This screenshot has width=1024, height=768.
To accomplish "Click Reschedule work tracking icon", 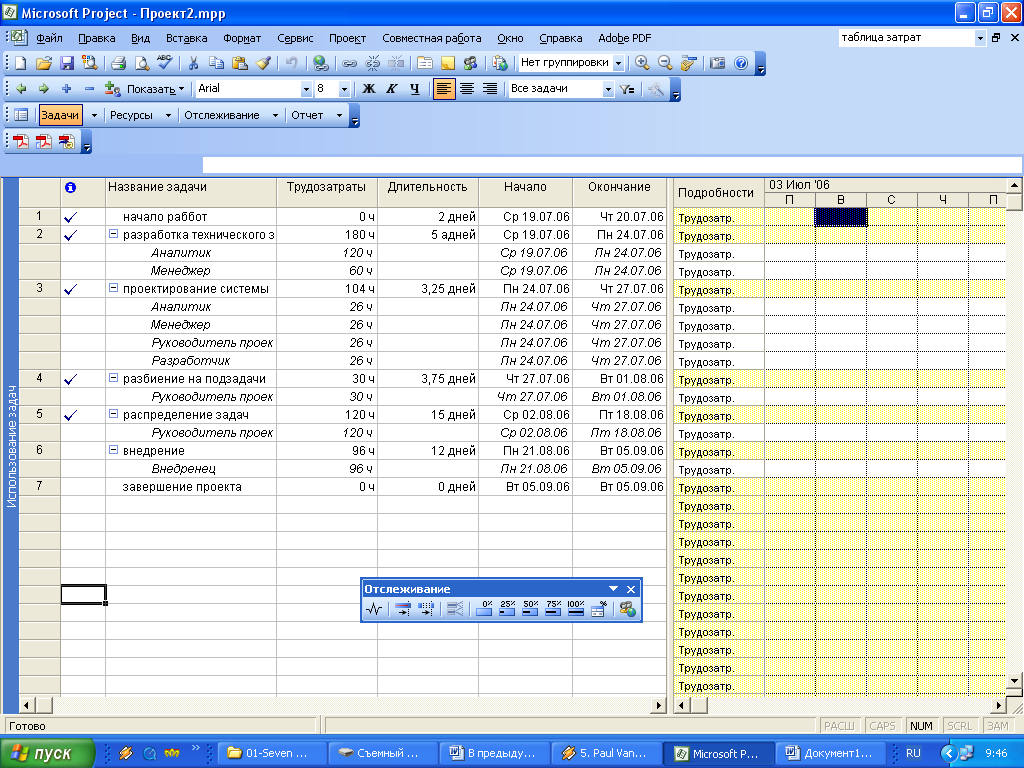I will point(426,609).
